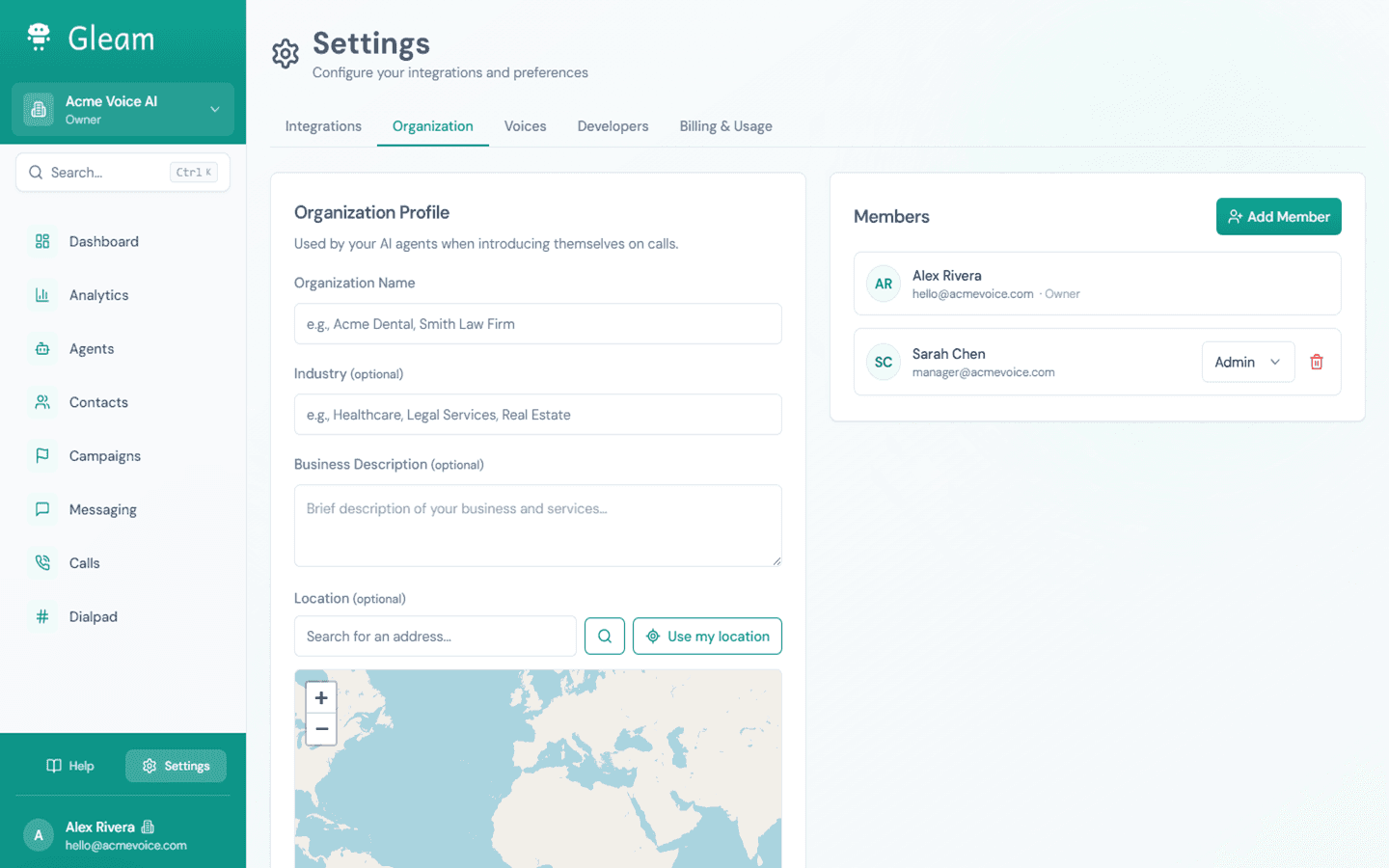
Task: Click the Add Member button
Action: (x=1278, y=216)
